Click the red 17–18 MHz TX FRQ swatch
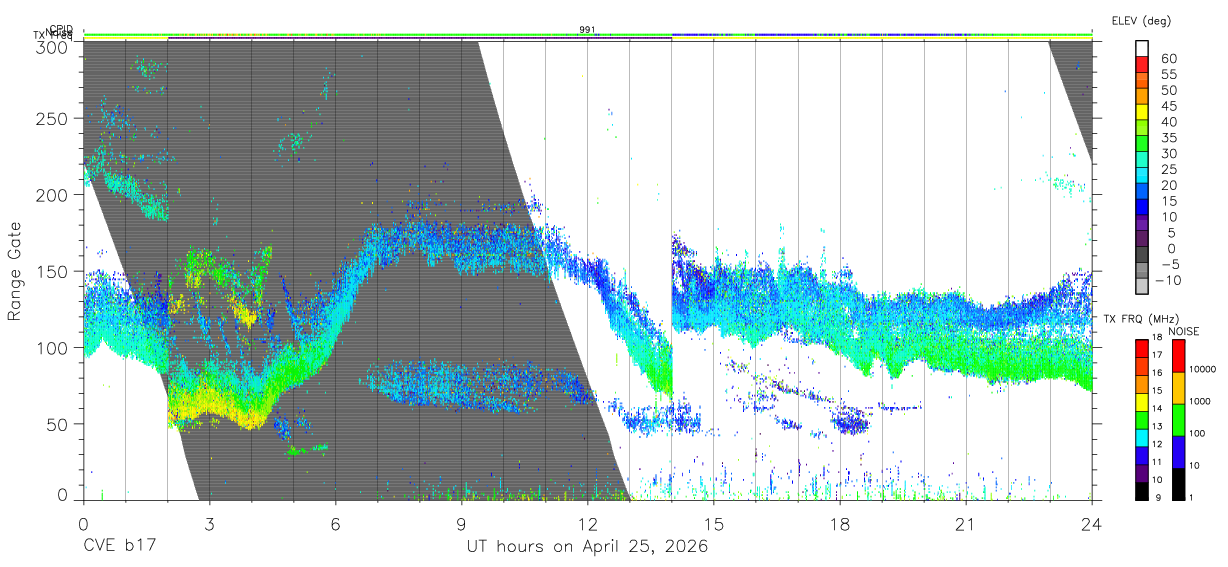This screenshot has width=1228, height=567. (x=1141, y=349)
